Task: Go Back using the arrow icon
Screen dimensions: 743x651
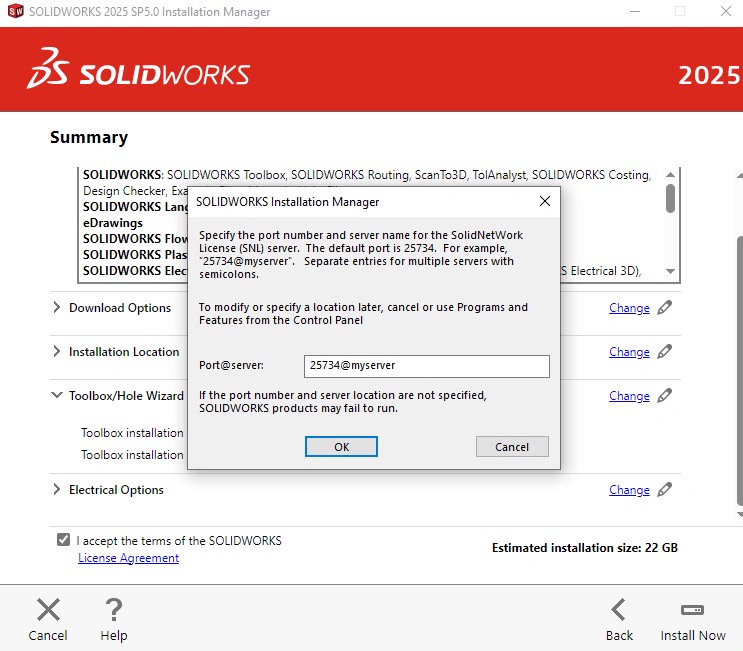Action: click(x=619, y=610)
